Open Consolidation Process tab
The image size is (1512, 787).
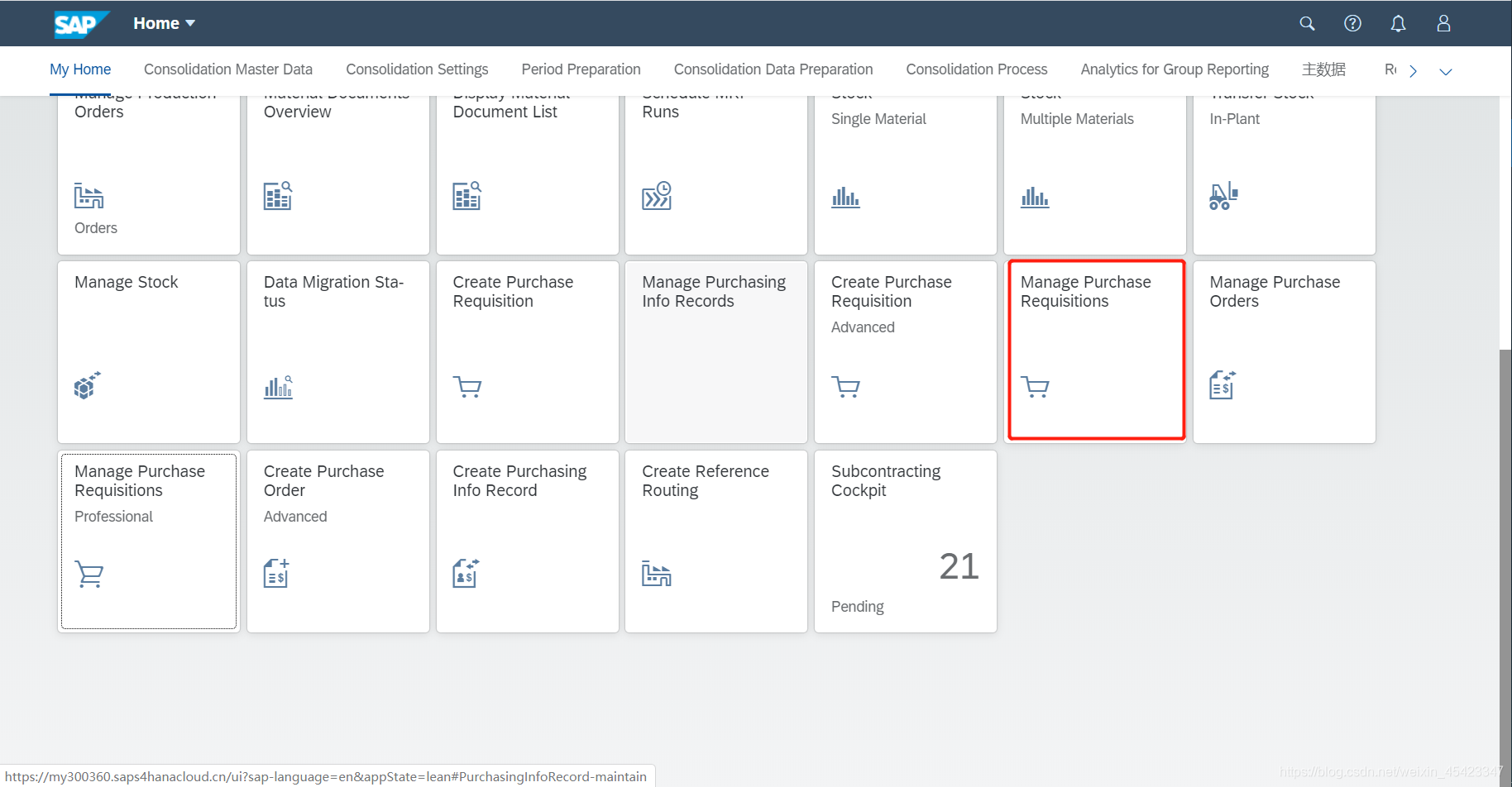[977, 69]
